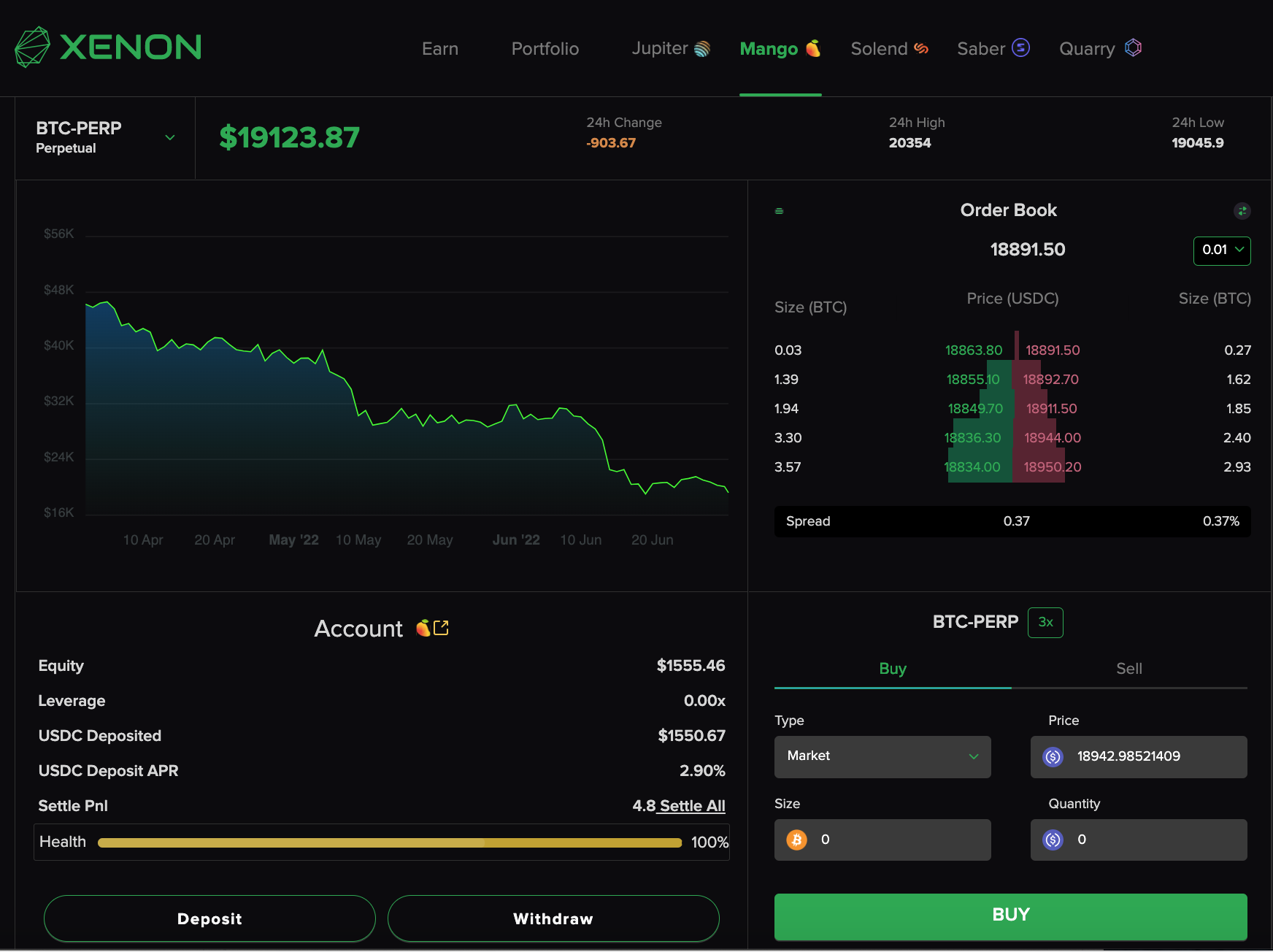Click the $19123.87 current price
This screenshot has height=952, width=1273.
289,137
